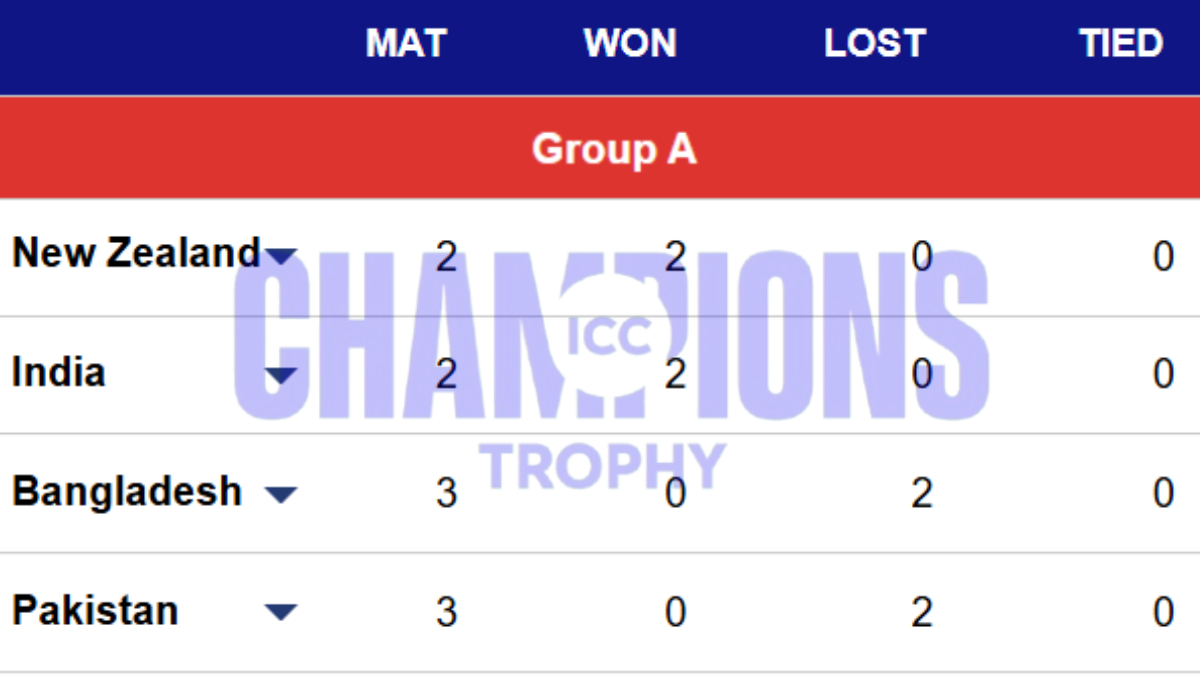This screenshot has width=1200, height=675.
Task: Click Pakistan's won matches value
Action: coord(675,612)
